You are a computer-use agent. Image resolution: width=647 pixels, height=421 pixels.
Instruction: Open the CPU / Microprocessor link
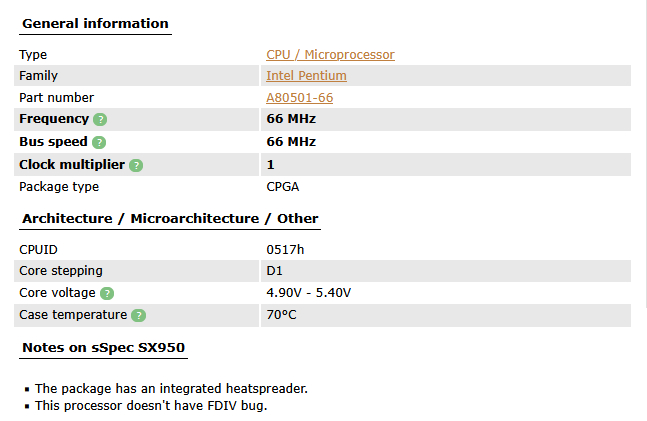click(x=330, y=55)
